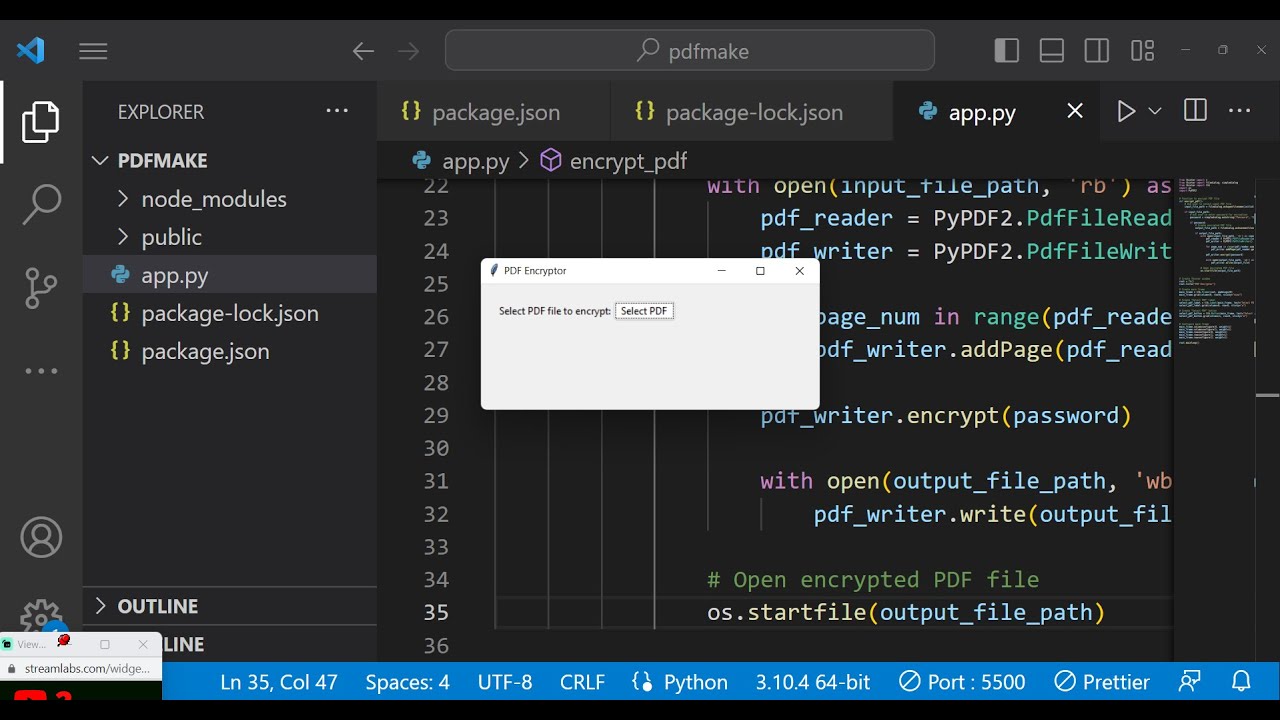Click the pdfmake search command box
The image size is (1280, 720).
(690, 51)
